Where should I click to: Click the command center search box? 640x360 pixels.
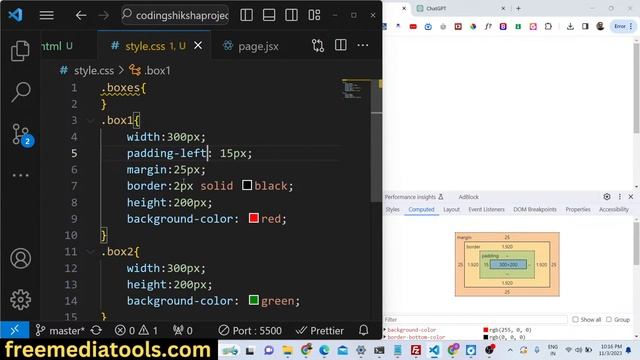[x=175, y=16]
